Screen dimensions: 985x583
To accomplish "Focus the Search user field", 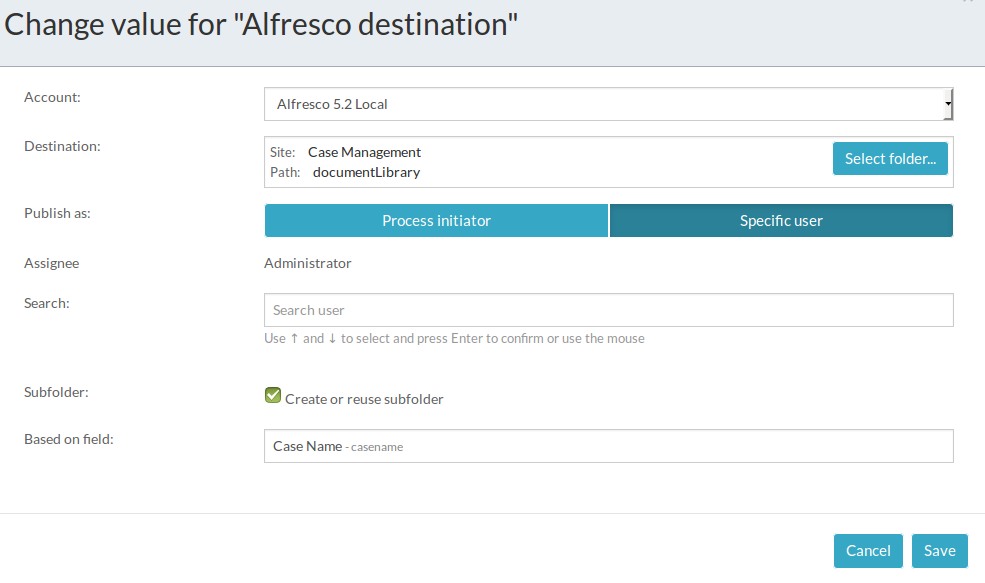I will tap(608, 310).
